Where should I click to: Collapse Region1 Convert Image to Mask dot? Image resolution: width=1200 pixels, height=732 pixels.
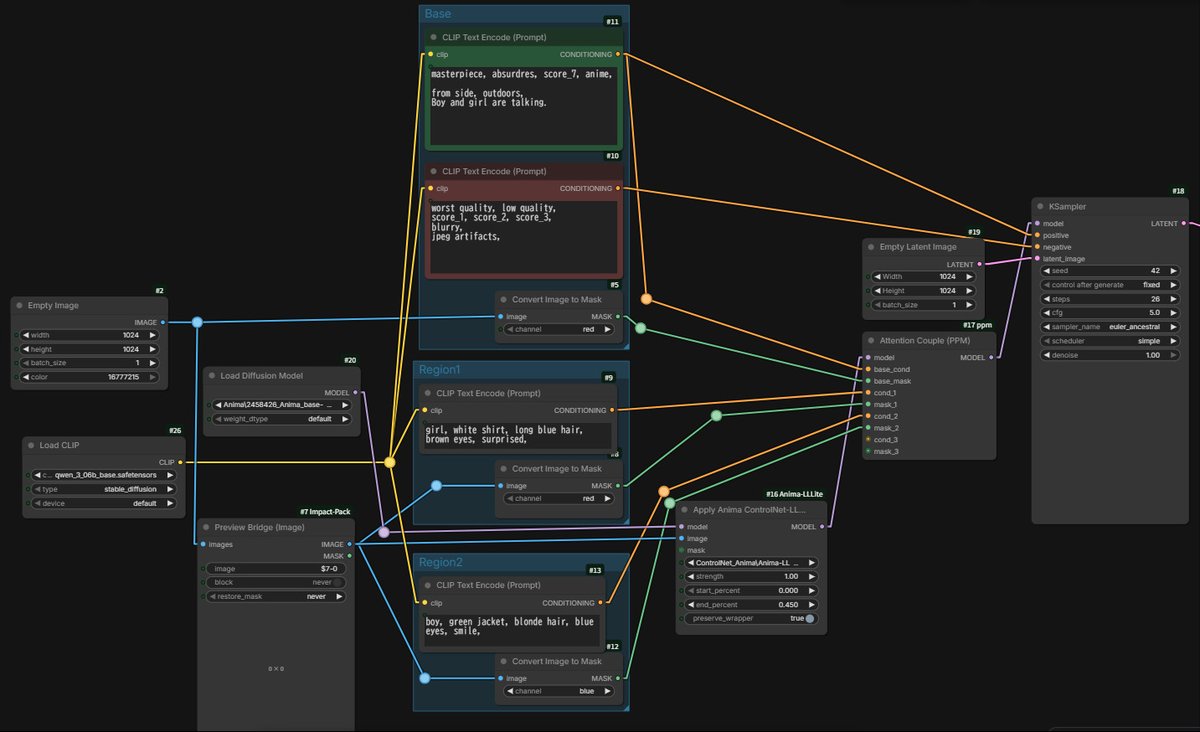coord(503,468)
